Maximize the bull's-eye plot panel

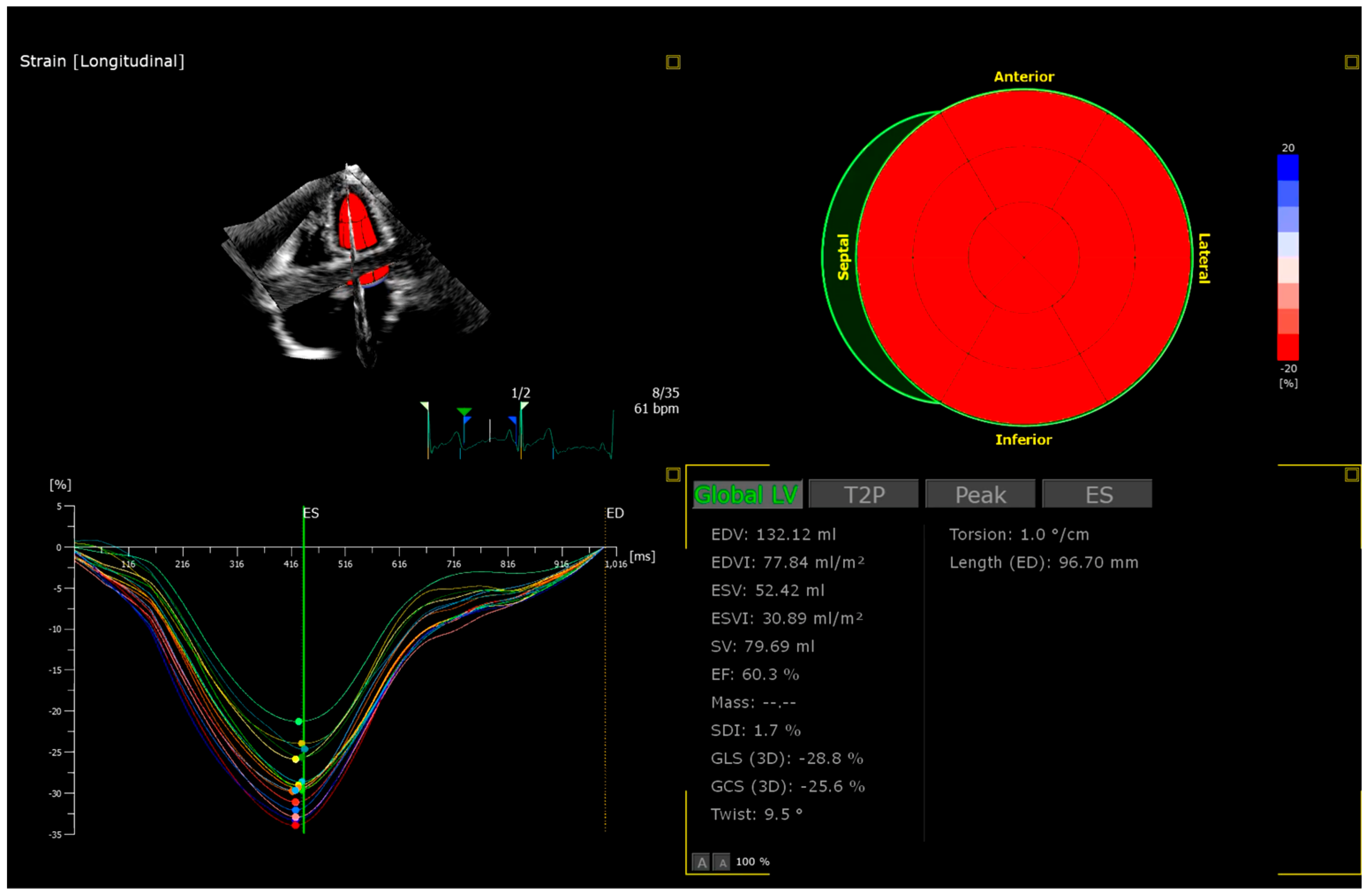(x=1351, y=62)
